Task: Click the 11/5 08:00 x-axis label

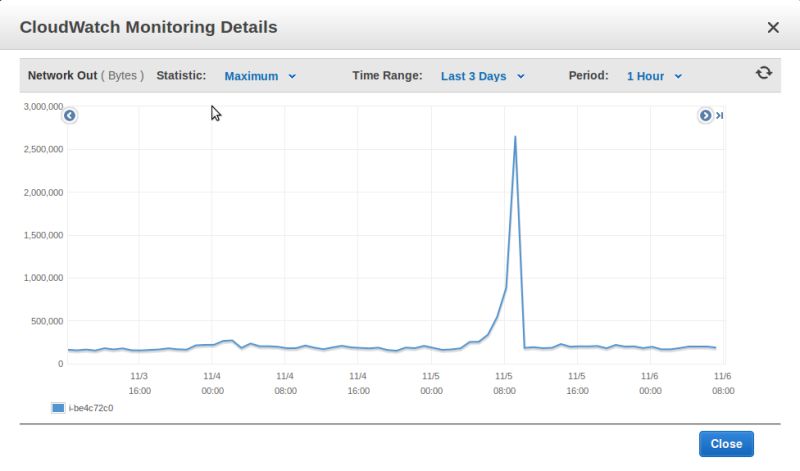Action: (504, 383)
